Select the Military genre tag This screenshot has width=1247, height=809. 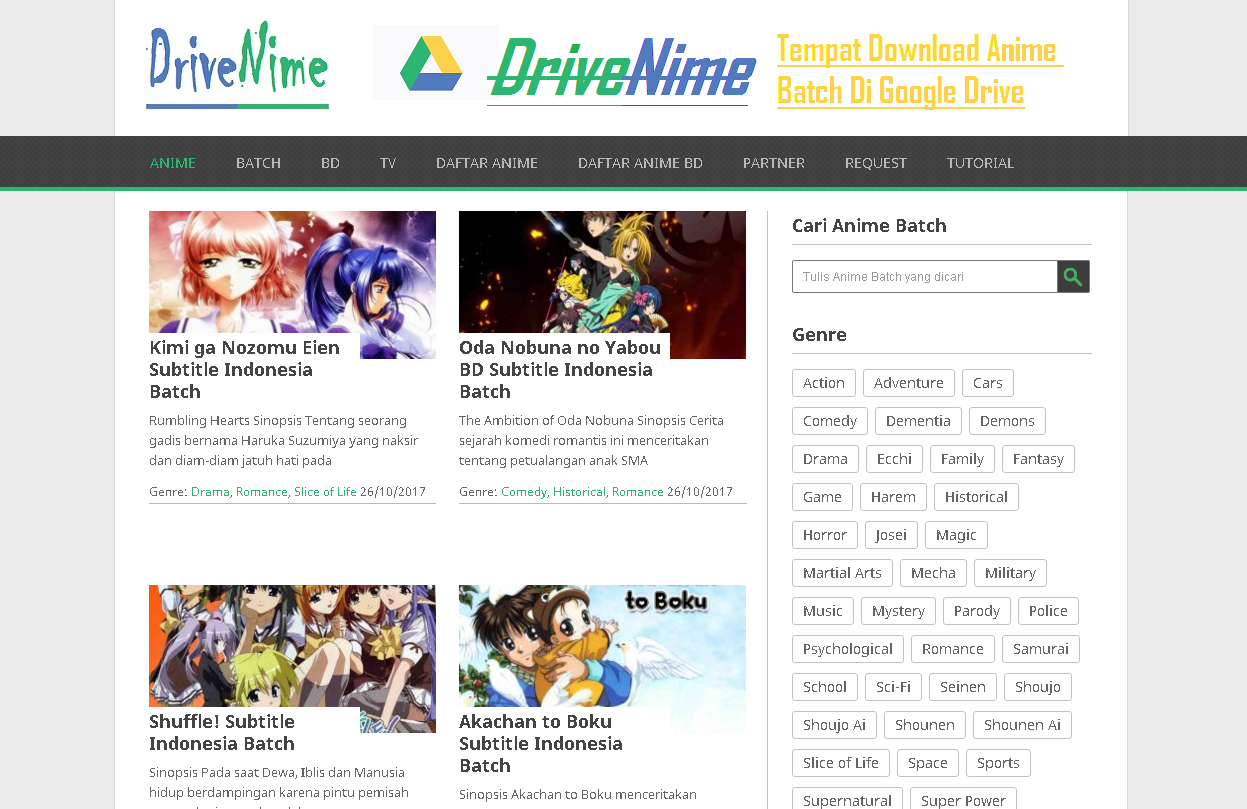click(1010, 573)
